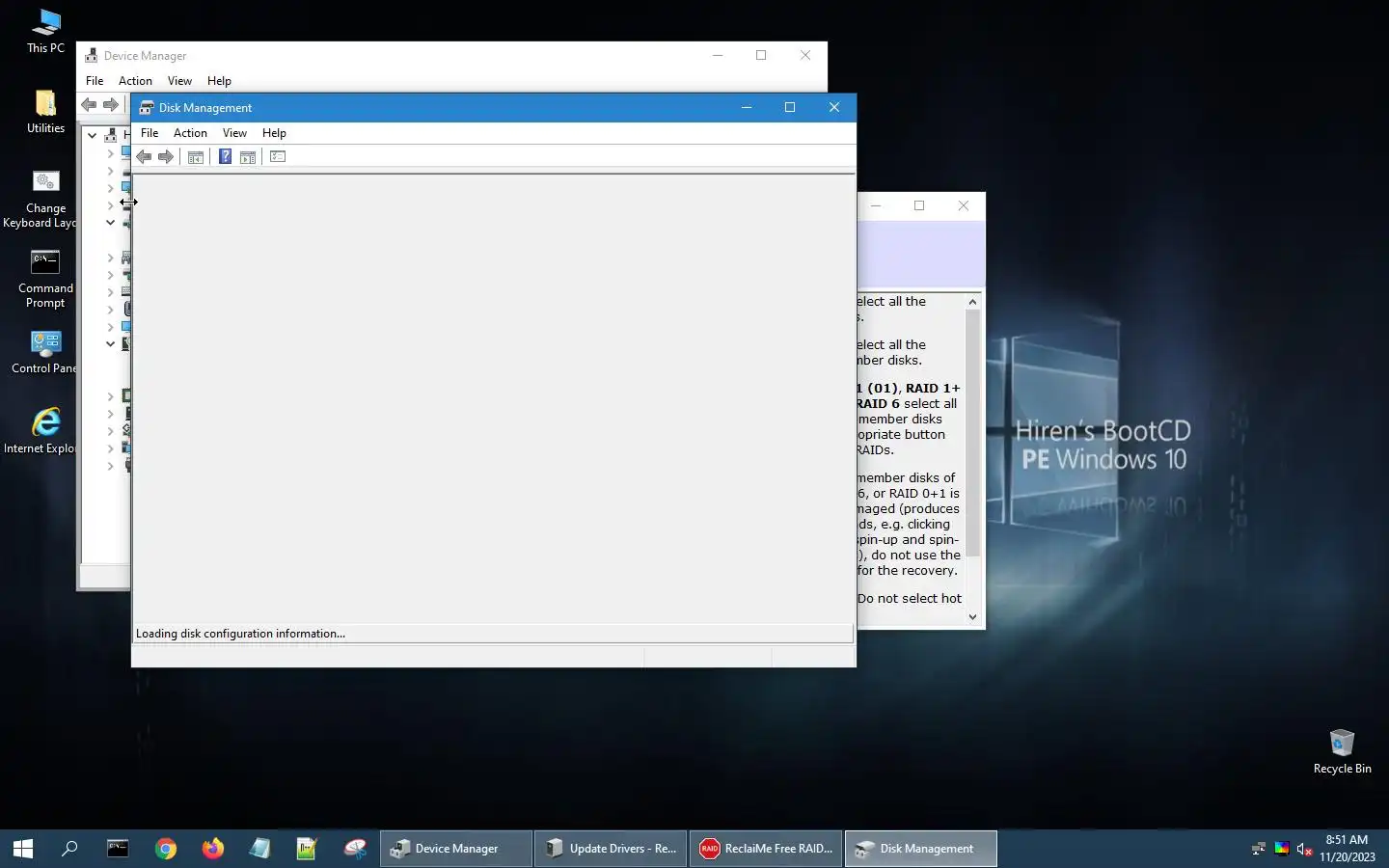
Task: Launch Firefox from the taskbar
Action: [x=213, y=849]
